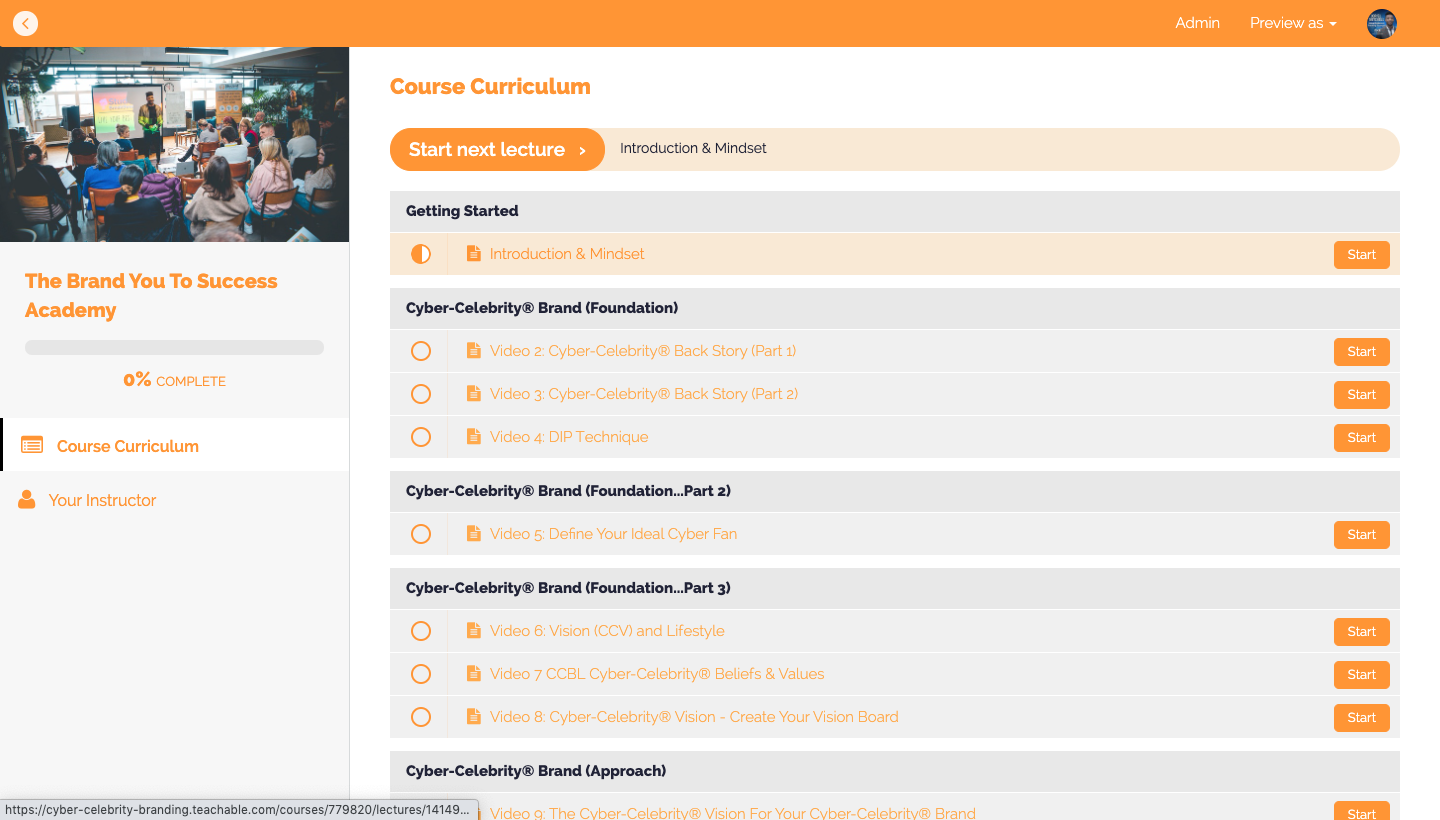Screen dimensions: 1440x820
Task: Click the course banner photo thumbnail
Action: pos(175,144)
